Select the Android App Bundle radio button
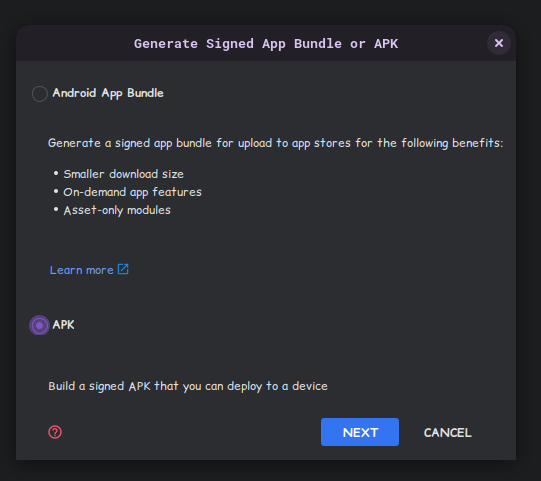 (x=40, y=94)
